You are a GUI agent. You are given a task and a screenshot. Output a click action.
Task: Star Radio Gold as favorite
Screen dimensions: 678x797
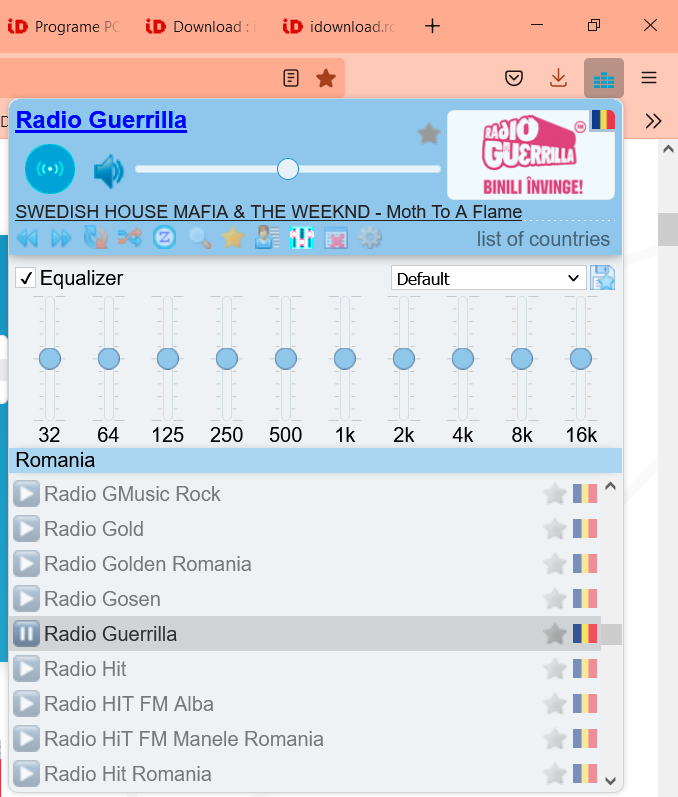(x=554, y=529)
